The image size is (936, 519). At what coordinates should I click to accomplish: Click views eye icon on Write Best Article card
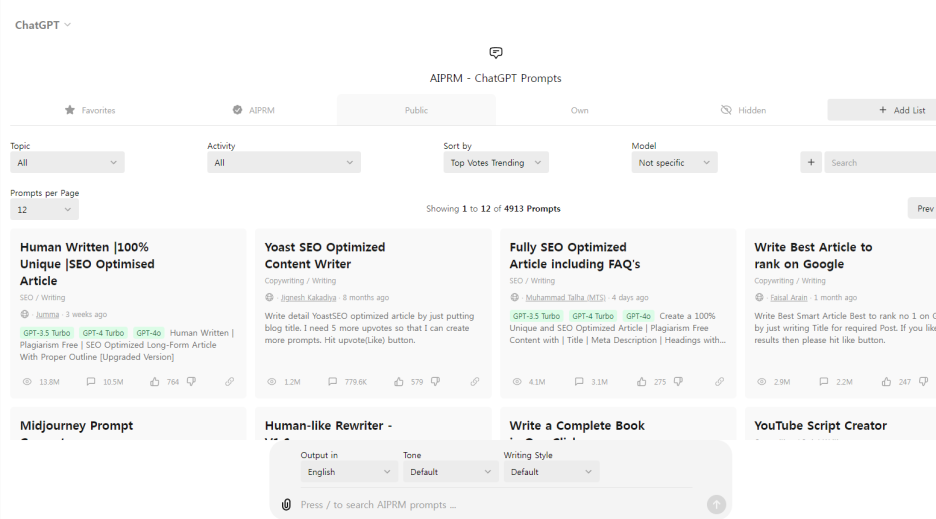[x=762, y=382]
